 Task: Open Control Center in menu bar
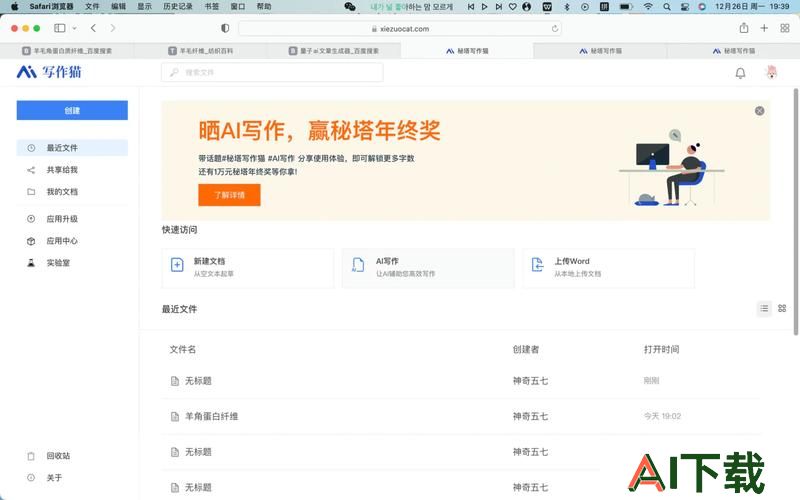685,7
